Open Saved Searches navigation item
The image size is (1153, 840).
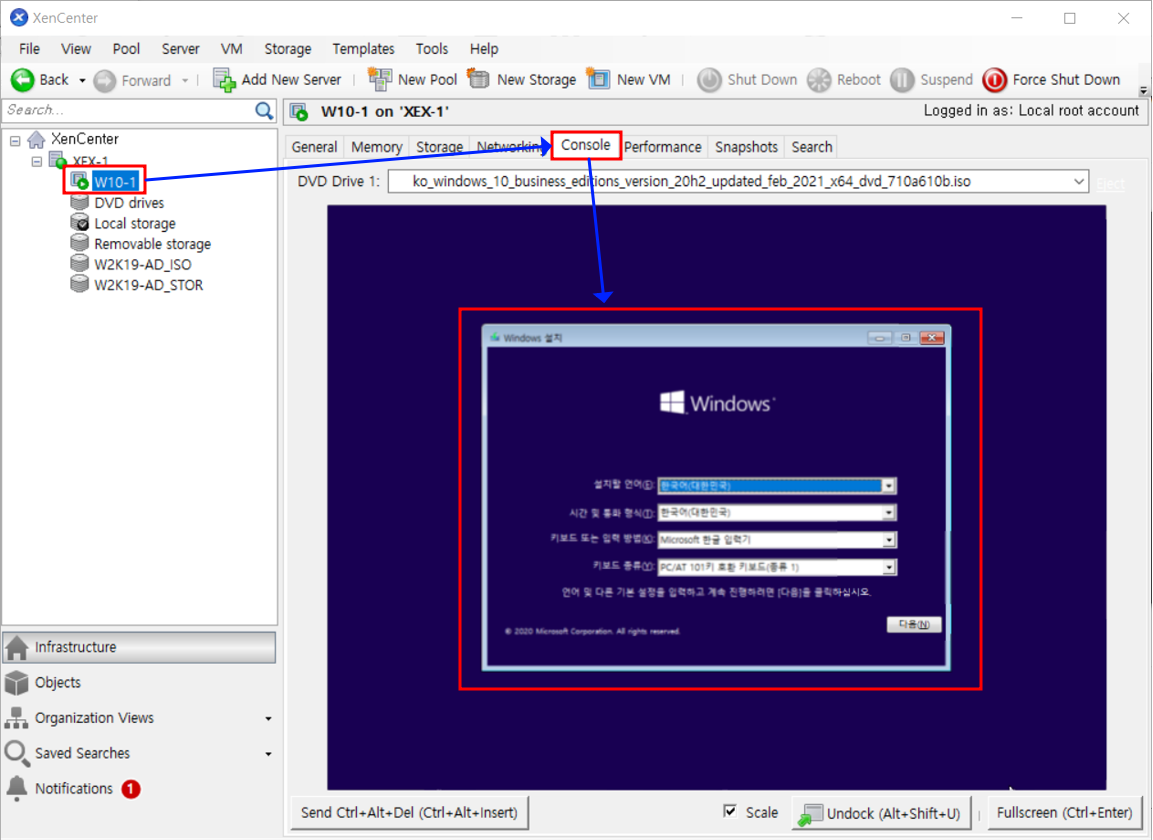pyautogui.click(x=82, y=753)
